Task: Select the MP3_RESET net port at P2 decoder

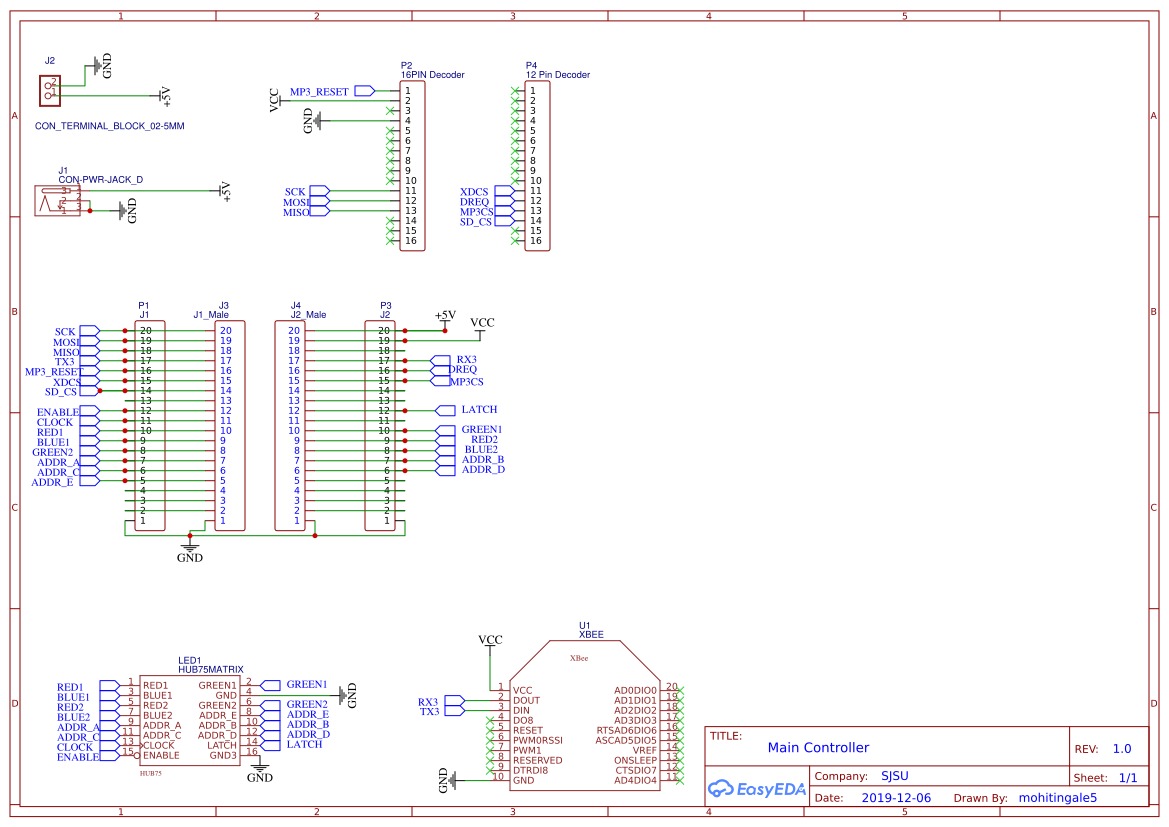Action: coord(365,91)
